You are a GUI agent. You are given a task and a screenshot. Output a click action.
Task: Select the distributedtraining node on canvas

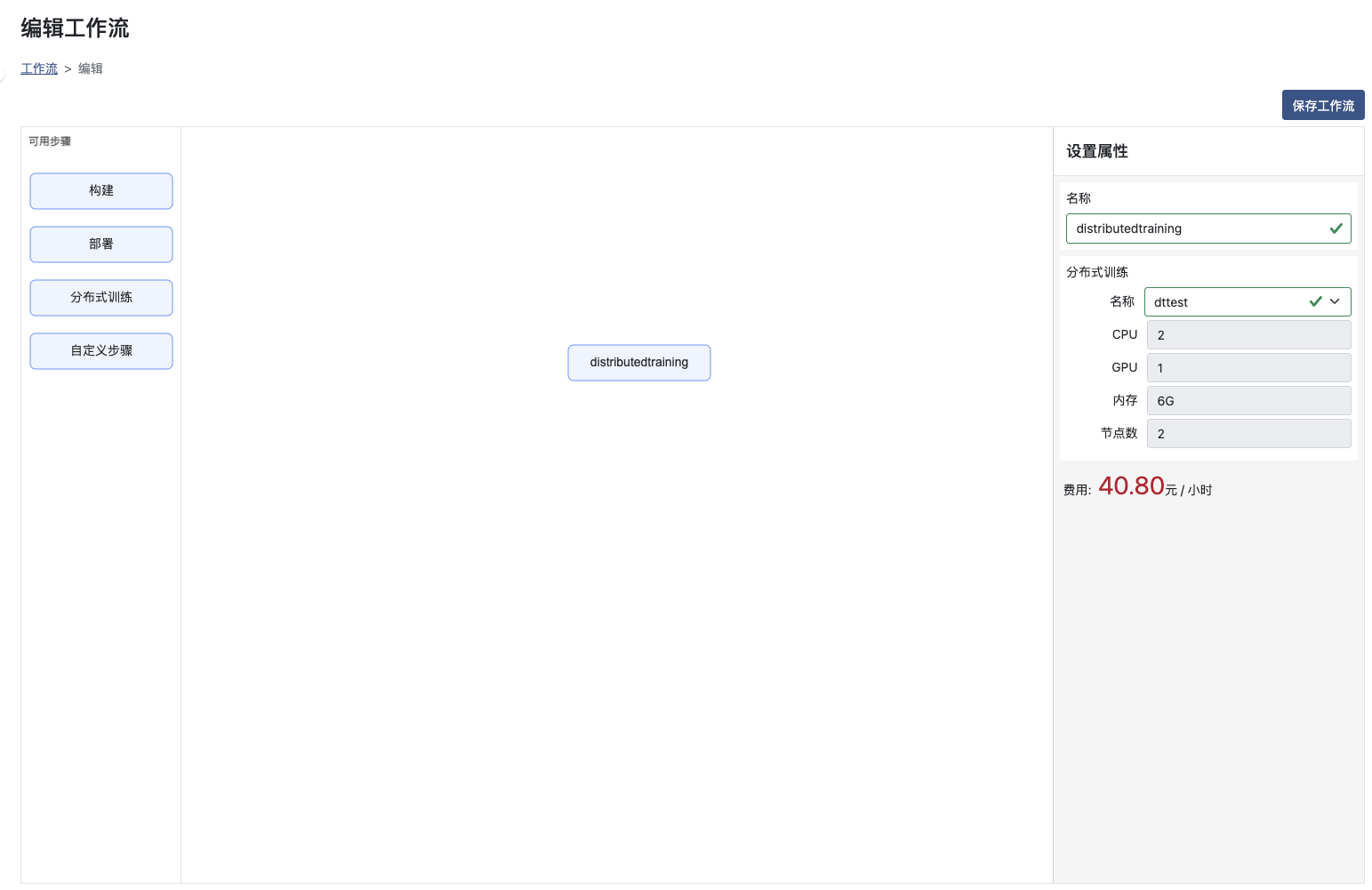(638, 363)
